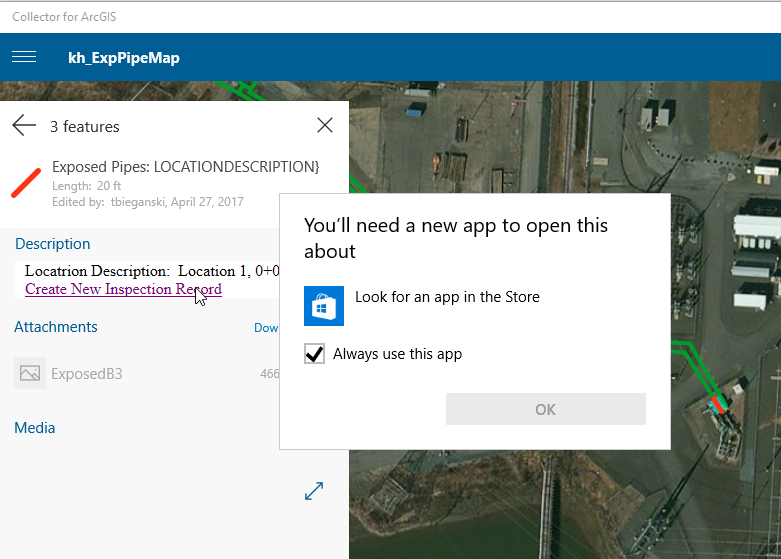Open the hamburger menu

click(24, 57)
